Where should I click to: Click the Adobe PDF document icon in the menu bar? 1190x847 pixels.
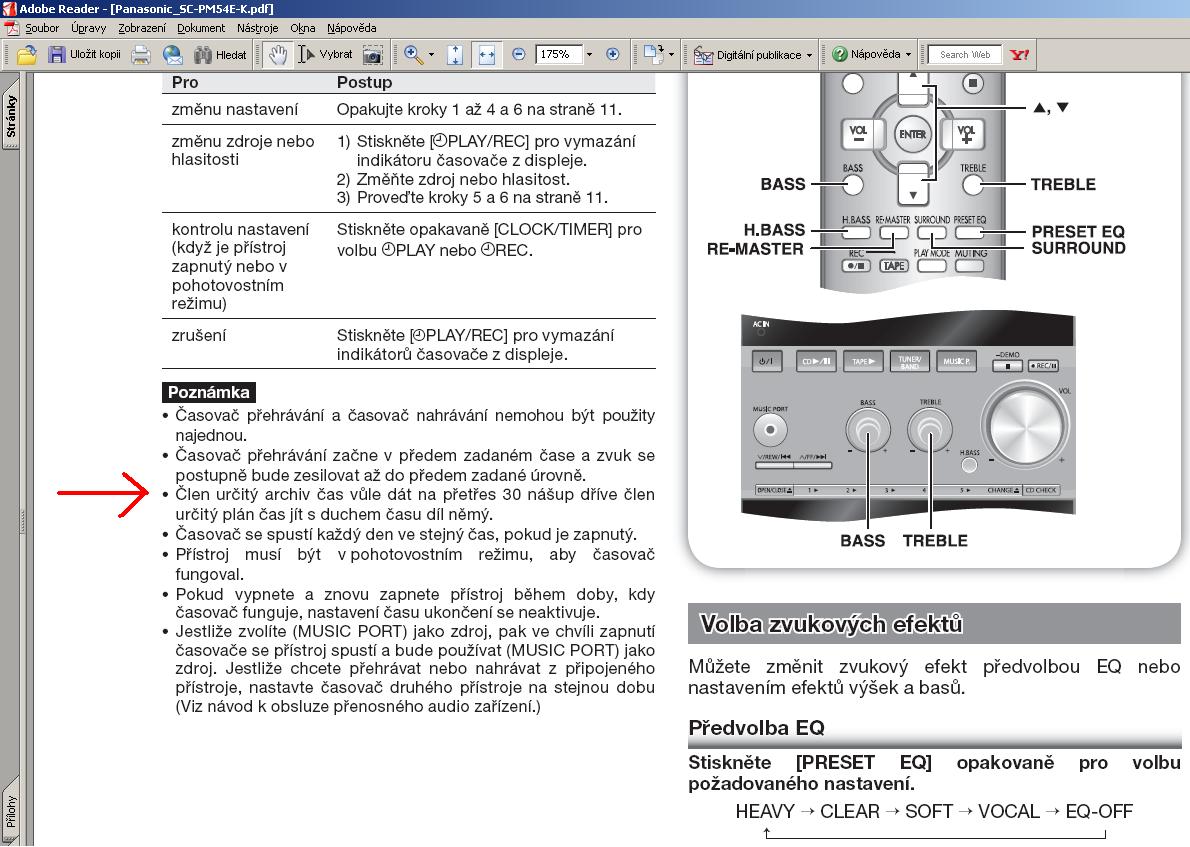pyautogui.click(x=11, y=28)
